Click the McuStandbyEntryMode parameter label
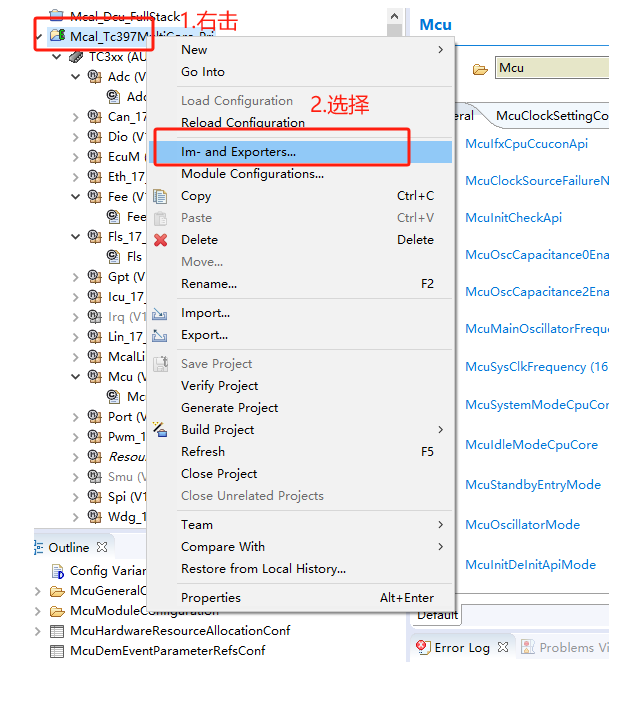 point(532,485)
